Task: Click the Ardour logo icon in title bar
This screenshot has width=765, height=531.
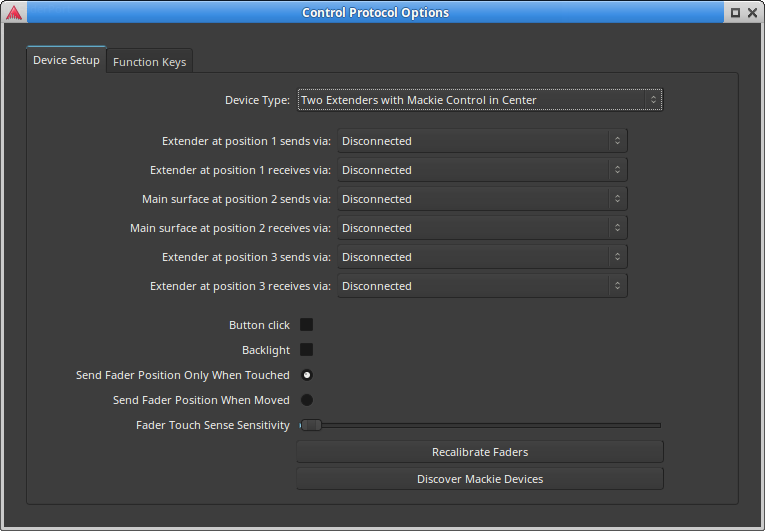Action: (x=14, y=13)
